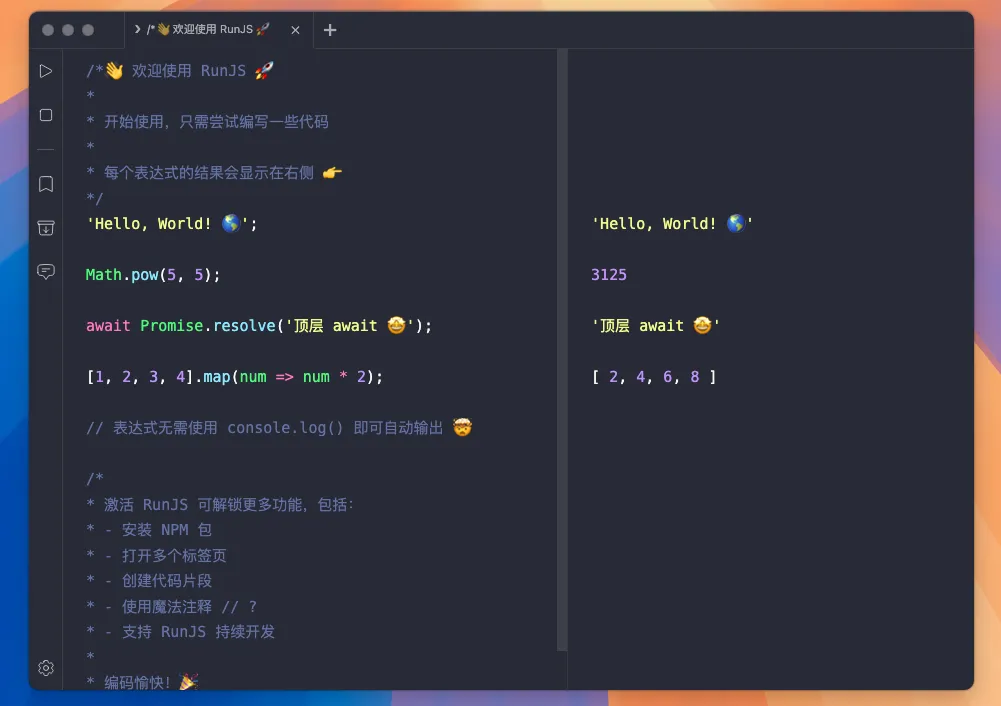Open the NPM packages box icon

click(46, 228)
